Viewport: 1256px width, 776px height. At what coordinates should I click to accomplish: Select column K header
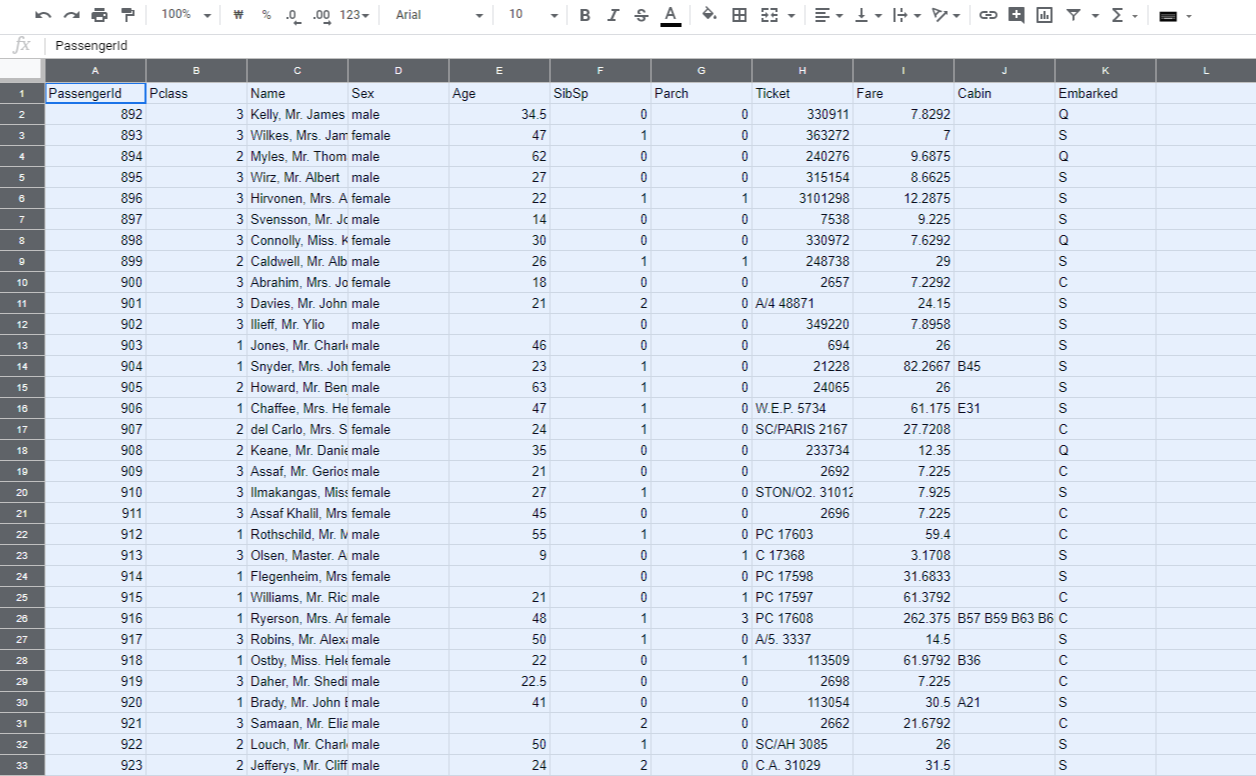(1105, 71)
